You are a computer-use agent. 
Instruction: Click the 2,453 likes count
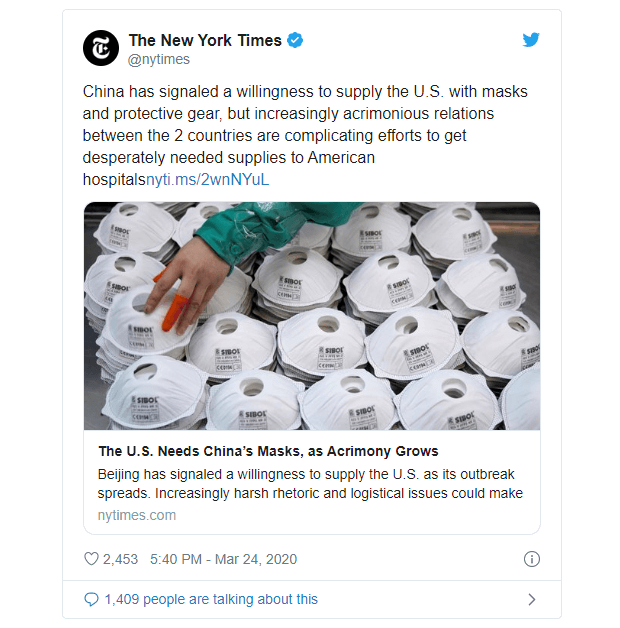[120, 559]
